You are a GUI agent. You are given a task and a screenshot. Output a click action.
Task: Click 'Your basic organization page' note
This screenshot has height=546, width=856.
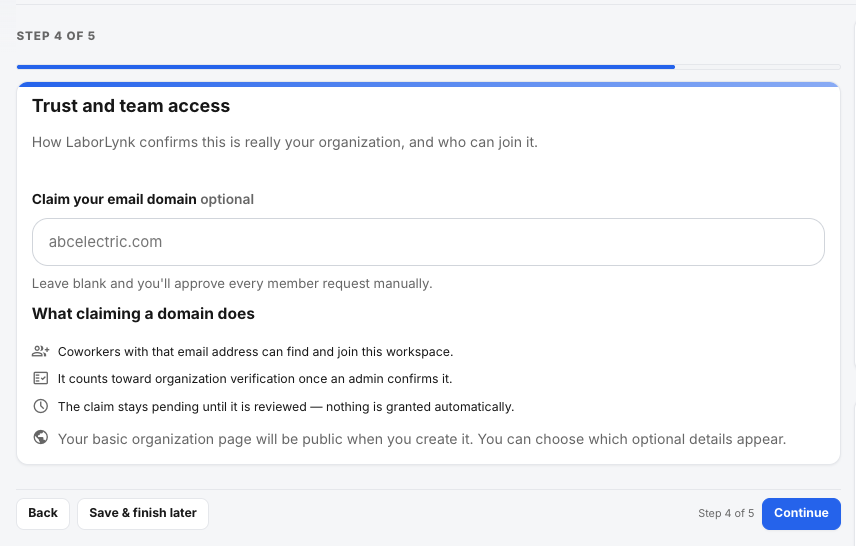coord(422,439)
